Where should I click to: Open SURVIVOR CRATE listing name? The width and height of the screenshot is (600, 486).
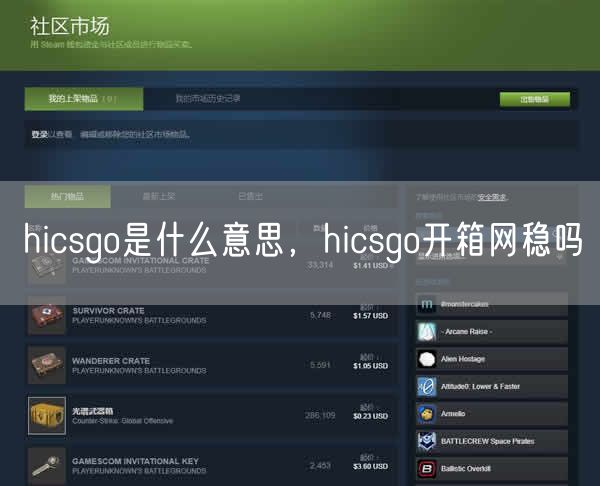point(108,311)
